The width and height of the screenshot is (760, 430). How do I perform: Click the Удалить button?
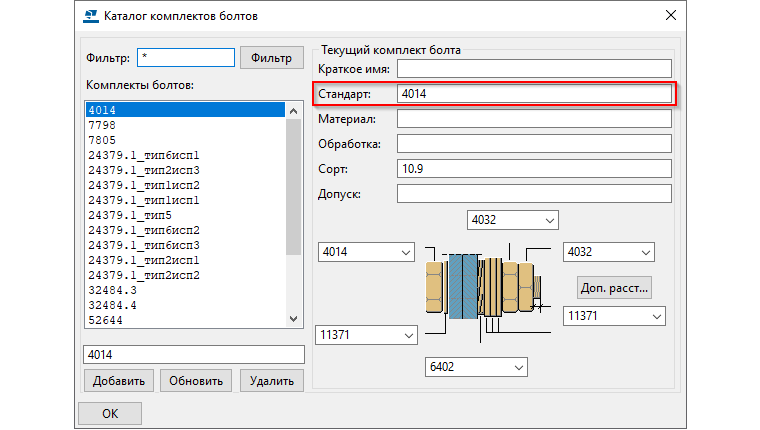(271, 381)
